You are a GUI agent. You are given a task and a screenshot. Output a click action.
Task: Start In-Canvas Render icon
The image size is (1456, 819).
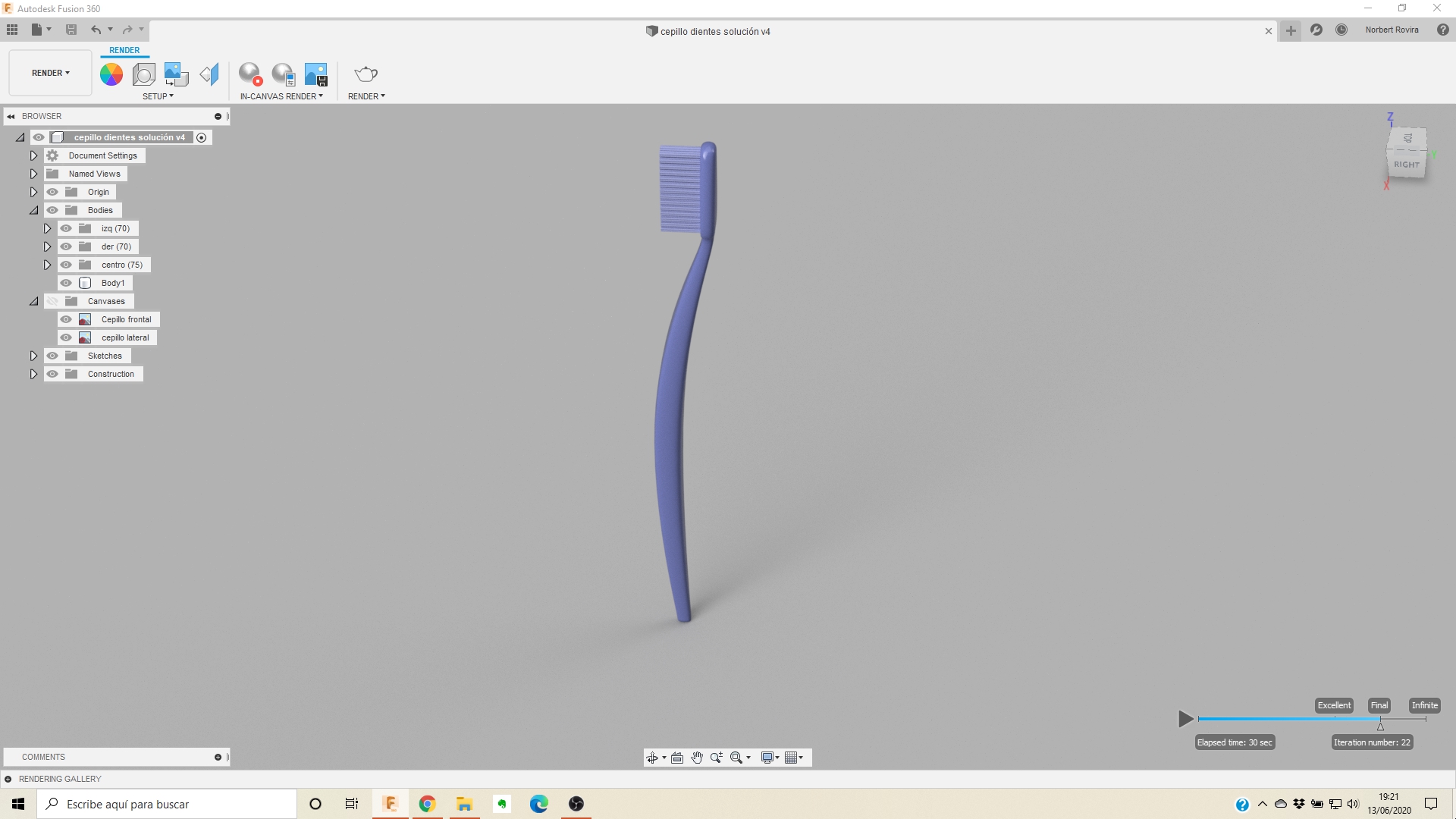tap(249, 74)
